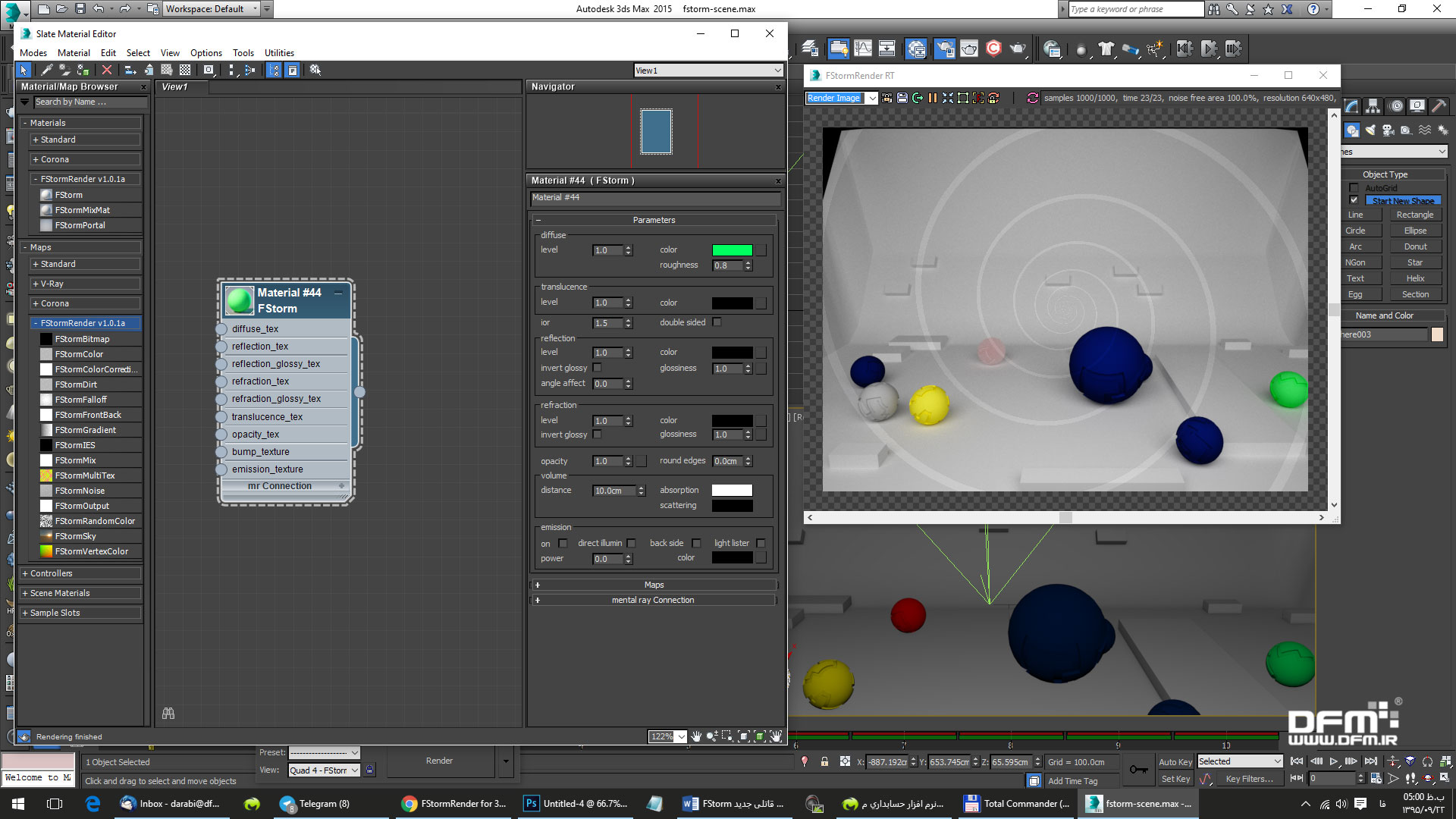The image size is (1456, 819).
Task: Expand Sample Slots group
Action: tap(80, 613)
